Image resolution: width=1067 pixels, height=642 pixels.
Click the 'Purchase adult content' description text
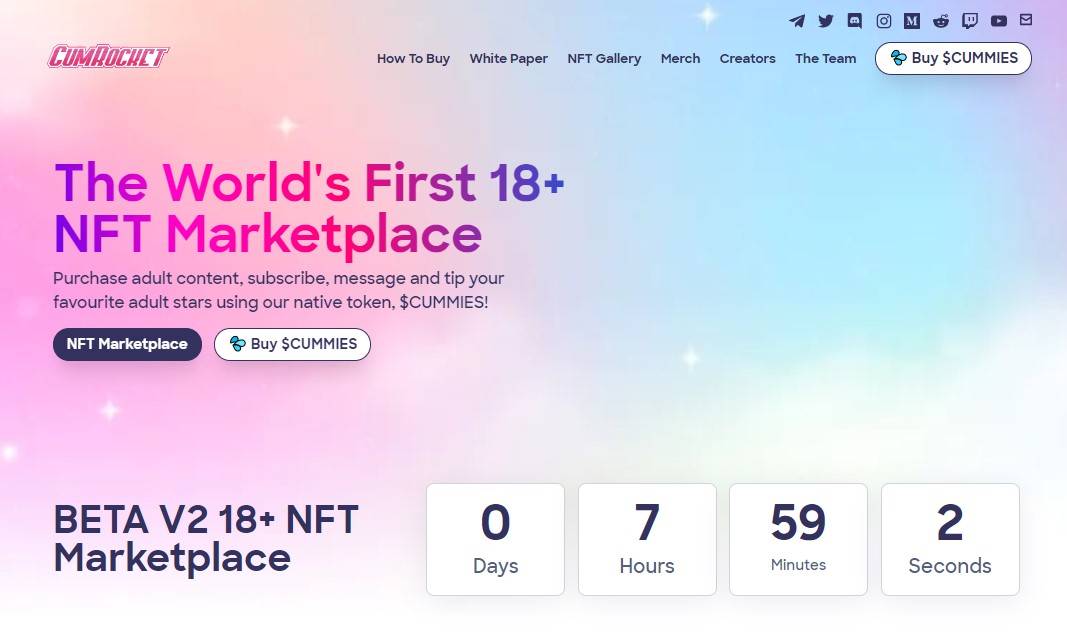(279, 290)
